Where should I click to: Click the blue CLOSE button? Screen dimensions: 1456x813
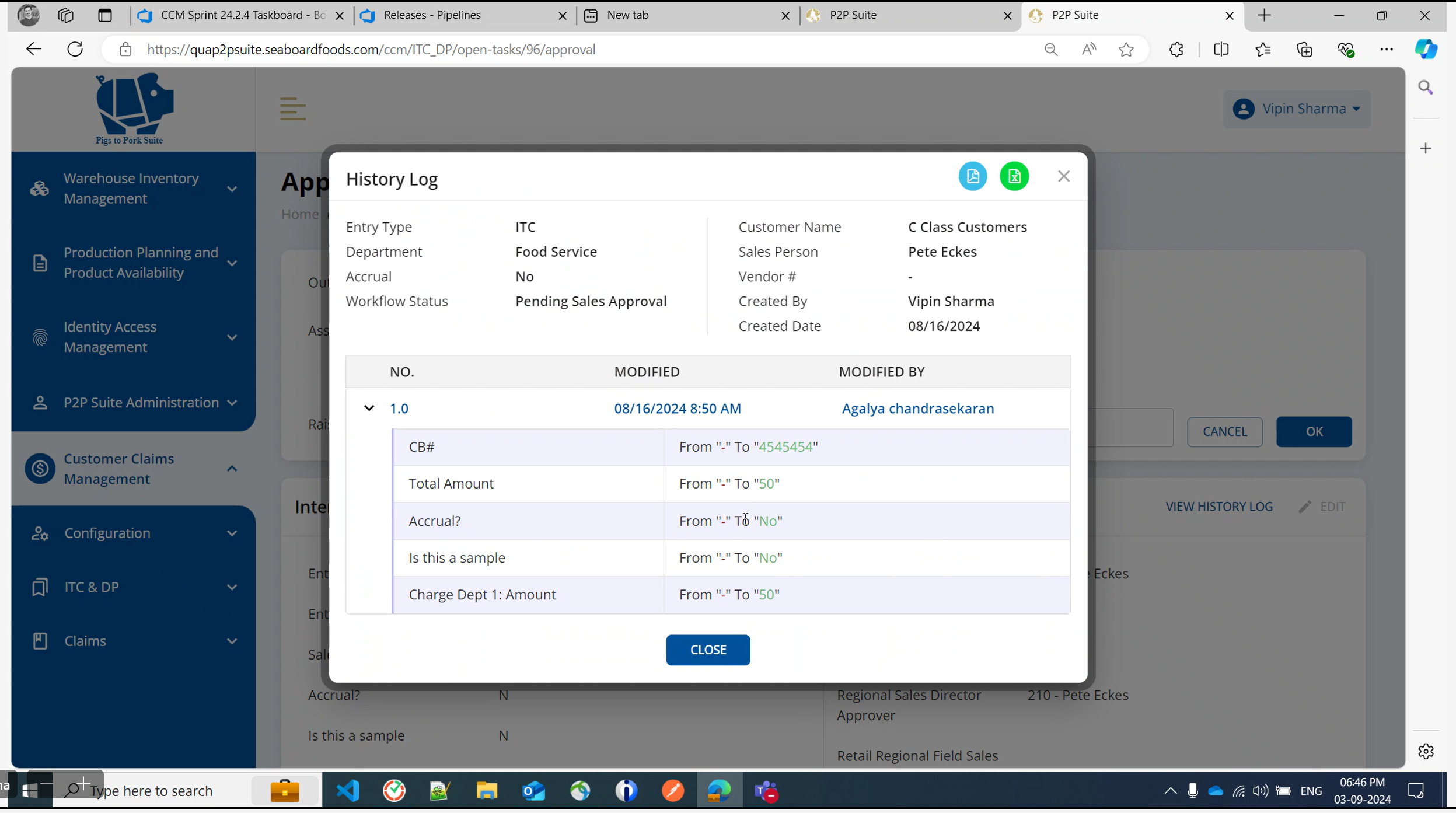click(707, 650)
